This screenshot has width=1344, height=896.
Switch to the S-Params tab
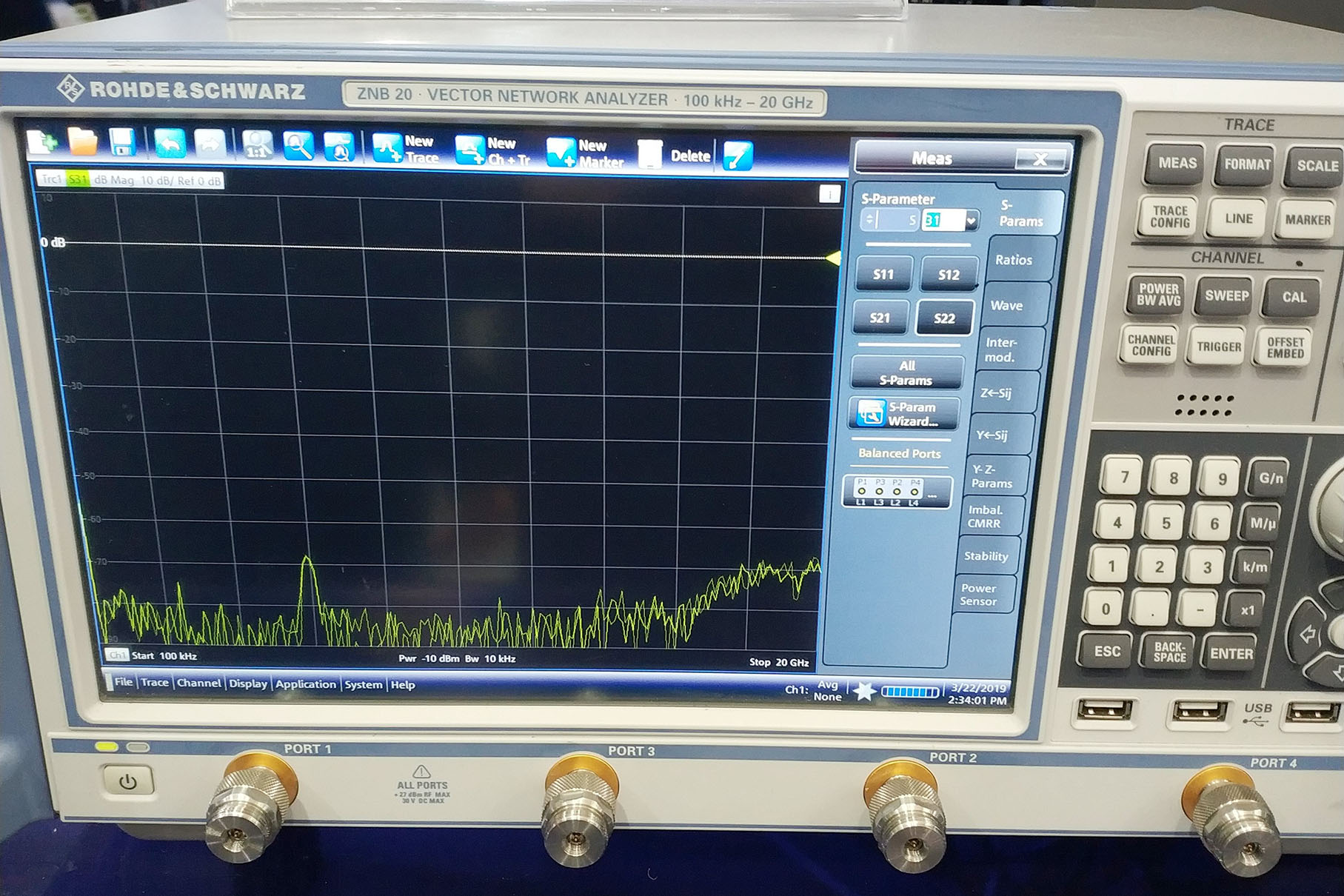(x=1020, y=213)
